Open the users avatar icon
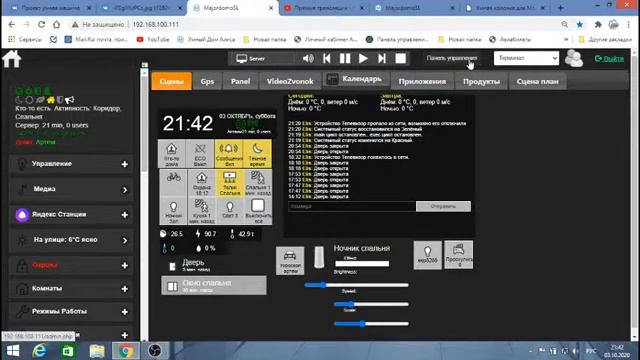 point(573,58)
